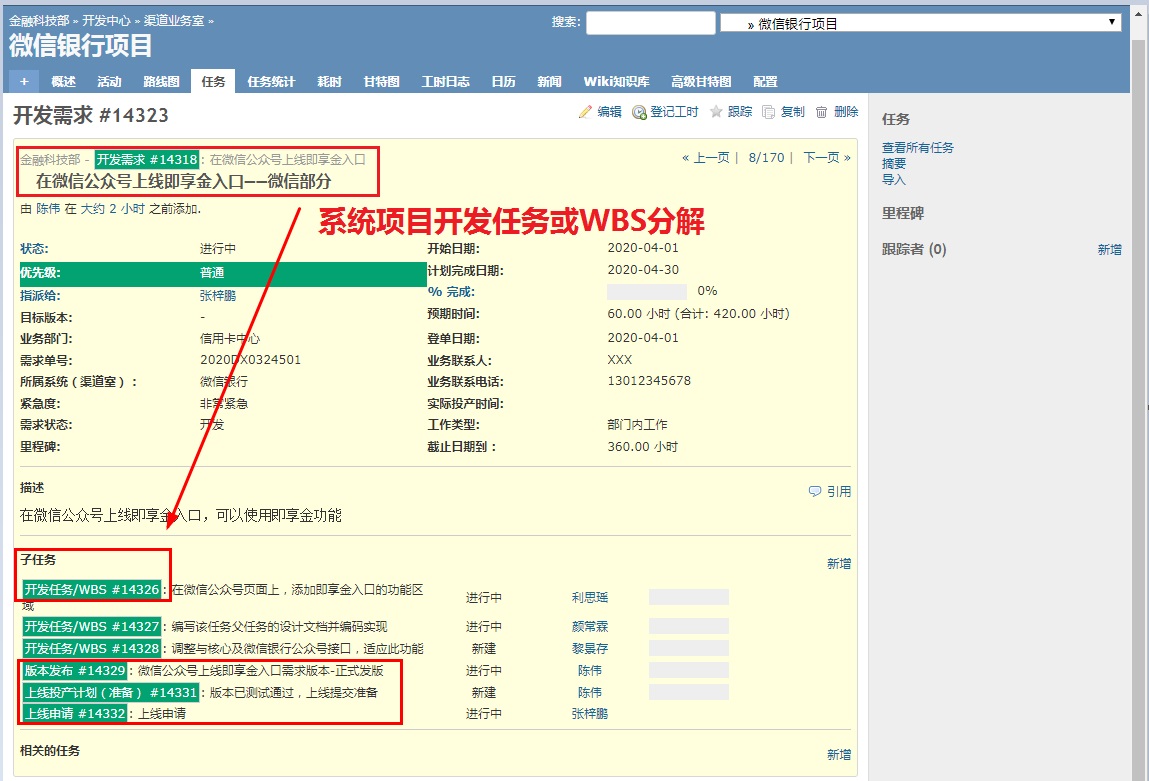Viewport: 1149px width, 781px height.
Task: Click the 大约 2 小时 time link
Action: pos(113,209)
